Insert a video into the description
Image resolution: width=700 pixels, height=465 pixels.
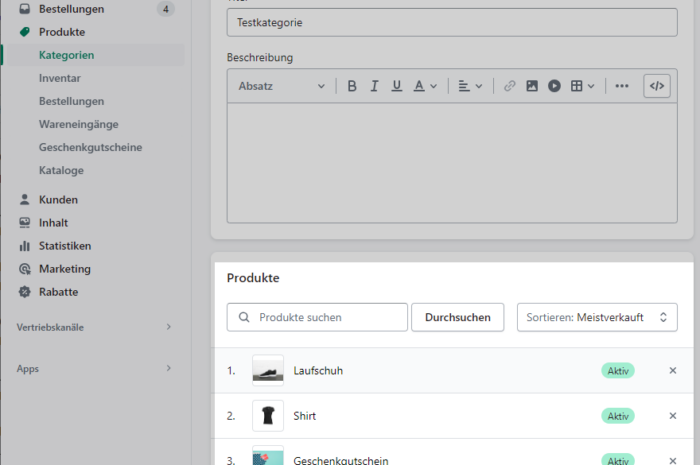[554, 86]
